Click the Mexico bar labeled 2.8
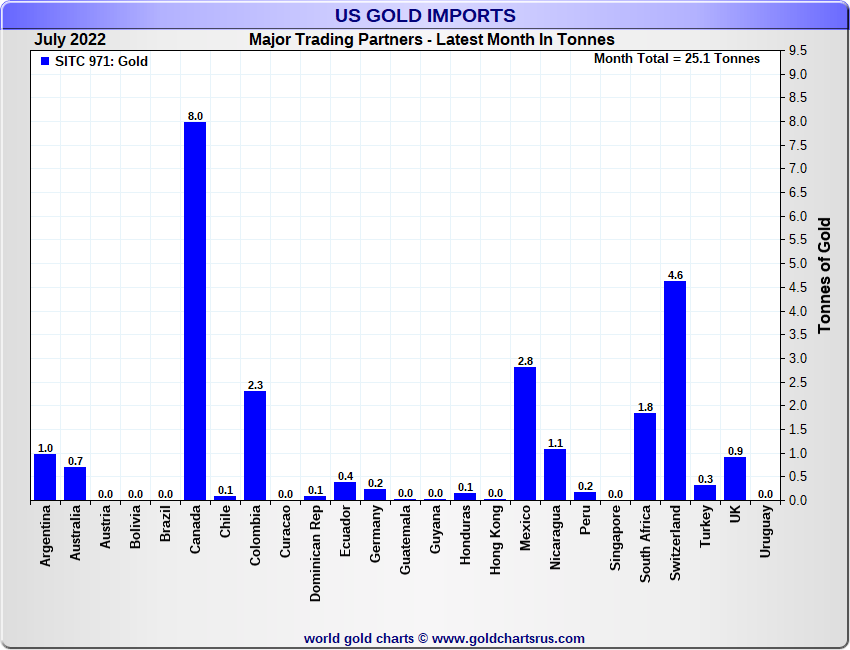This screenshot has width=850, height=650. click(x=525, y=434)
